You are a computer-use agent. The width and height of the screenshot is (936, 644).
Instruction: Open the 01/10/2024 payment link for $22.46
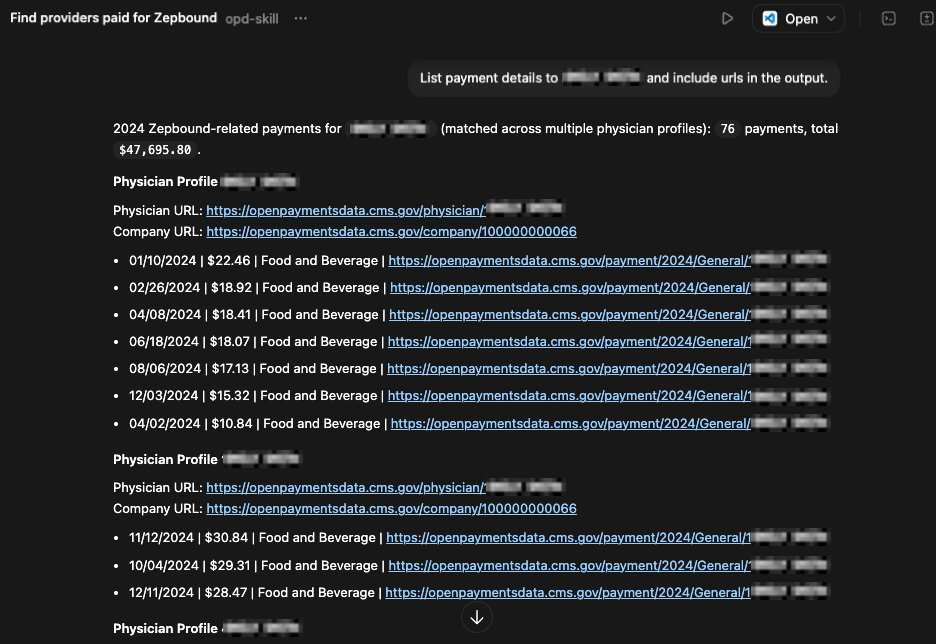pyautogui.click(x=568, y=260)
